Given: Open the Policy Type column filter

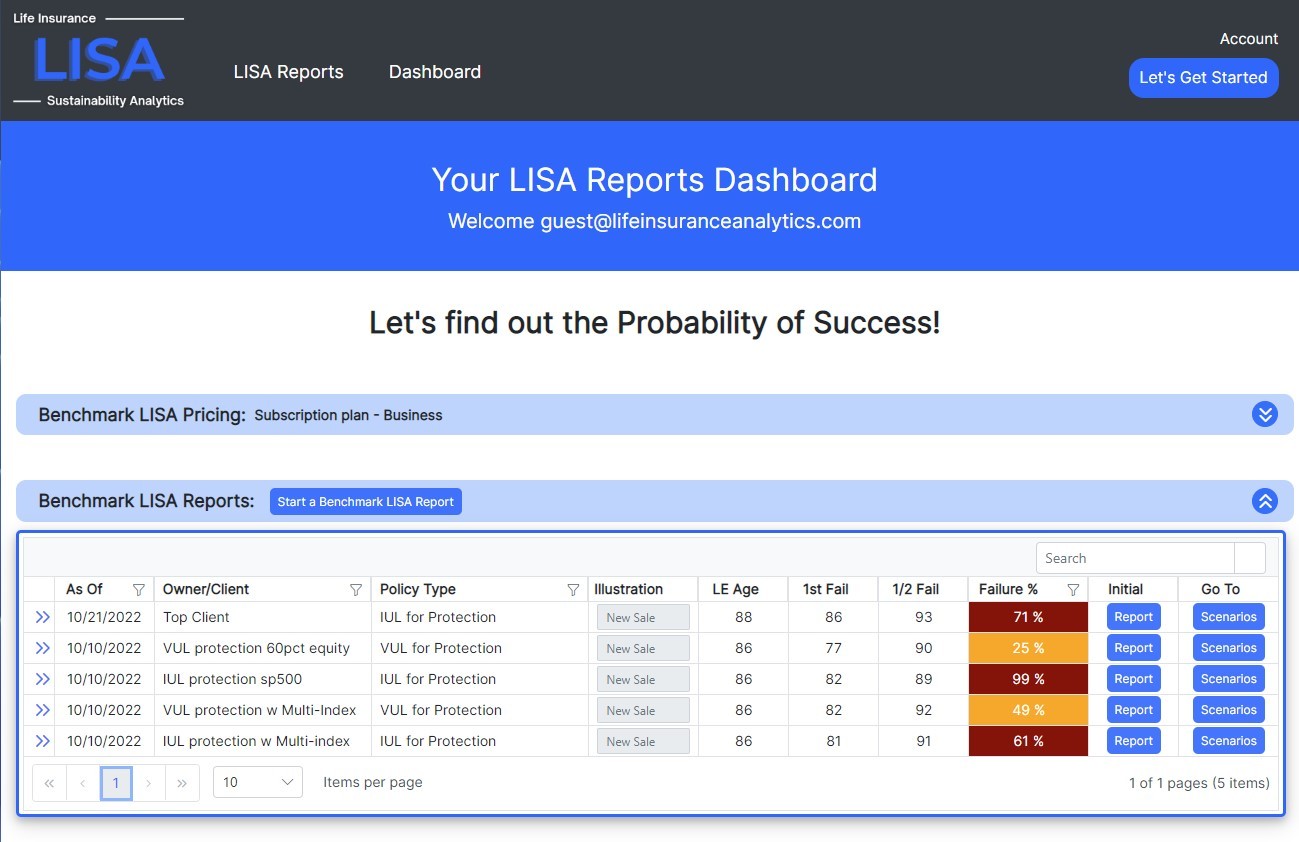Looking at the screenshot, I should [573, 590].
